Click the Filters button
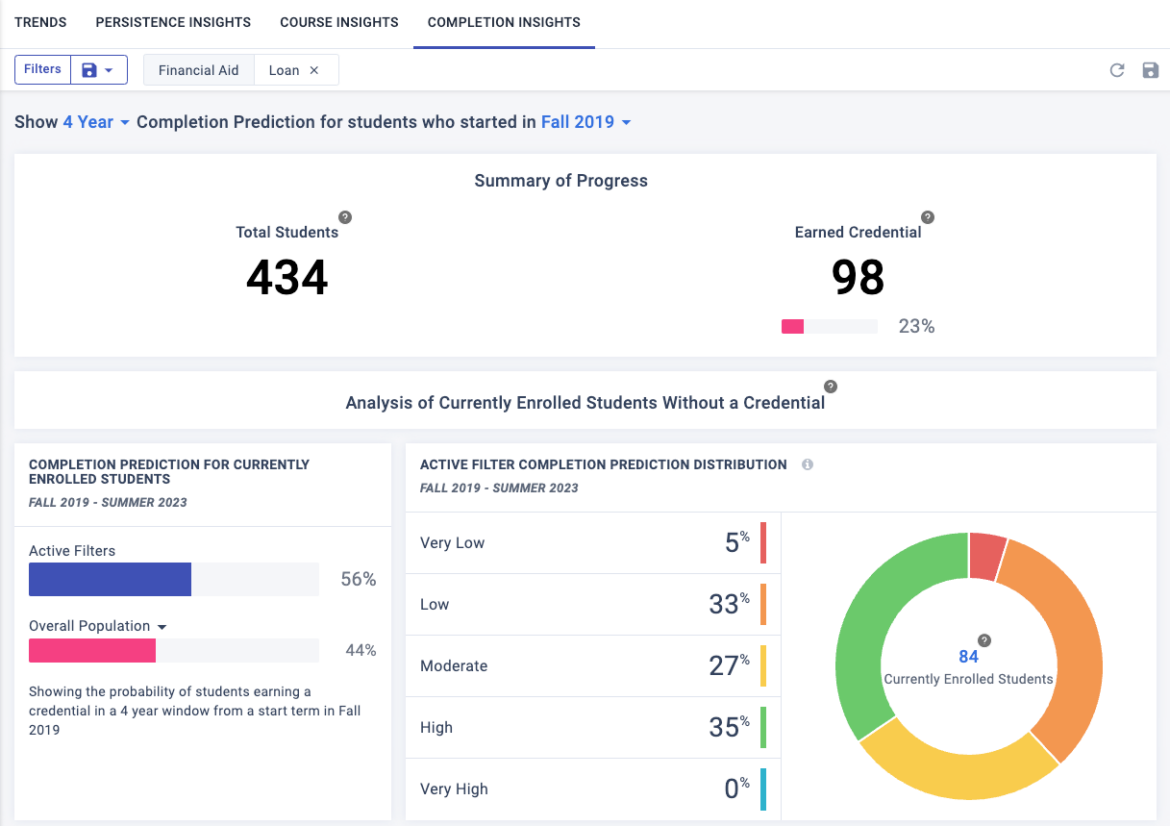 click(x=42, y=69)
